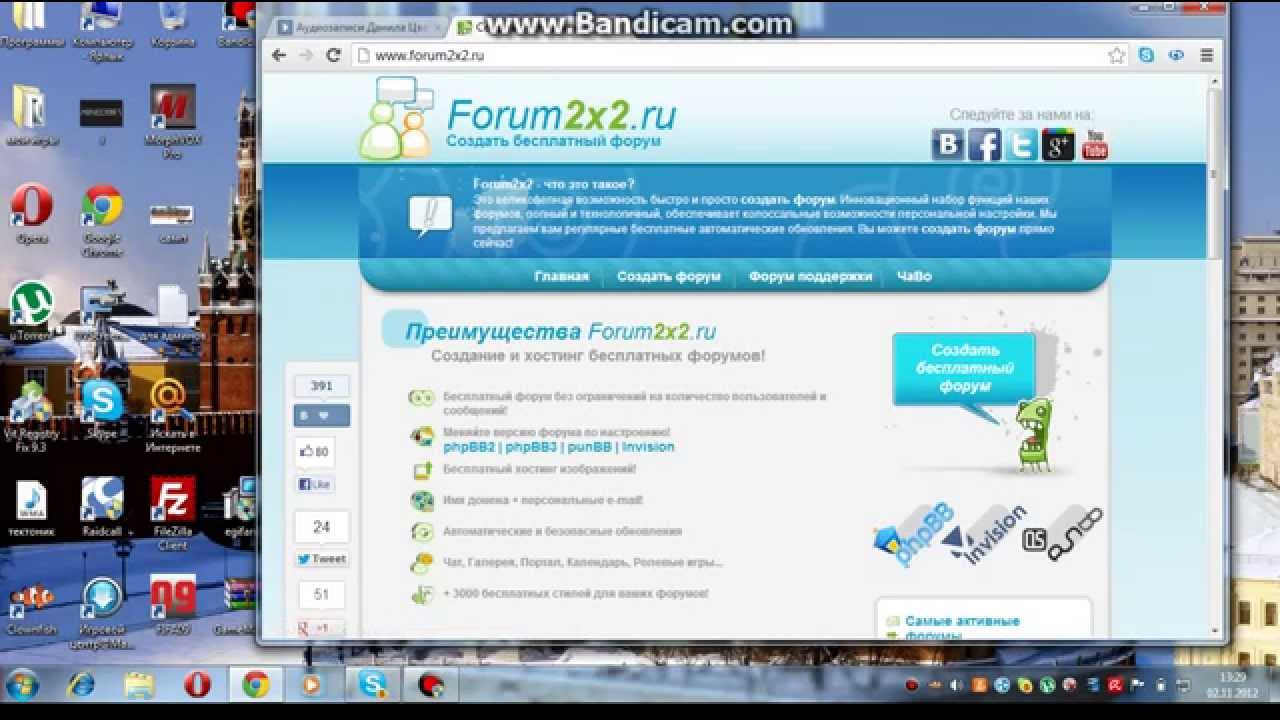Viewport: 1280px width, 720px height.
Task: Click the phpBB2 link
Action: click(469, 447)
